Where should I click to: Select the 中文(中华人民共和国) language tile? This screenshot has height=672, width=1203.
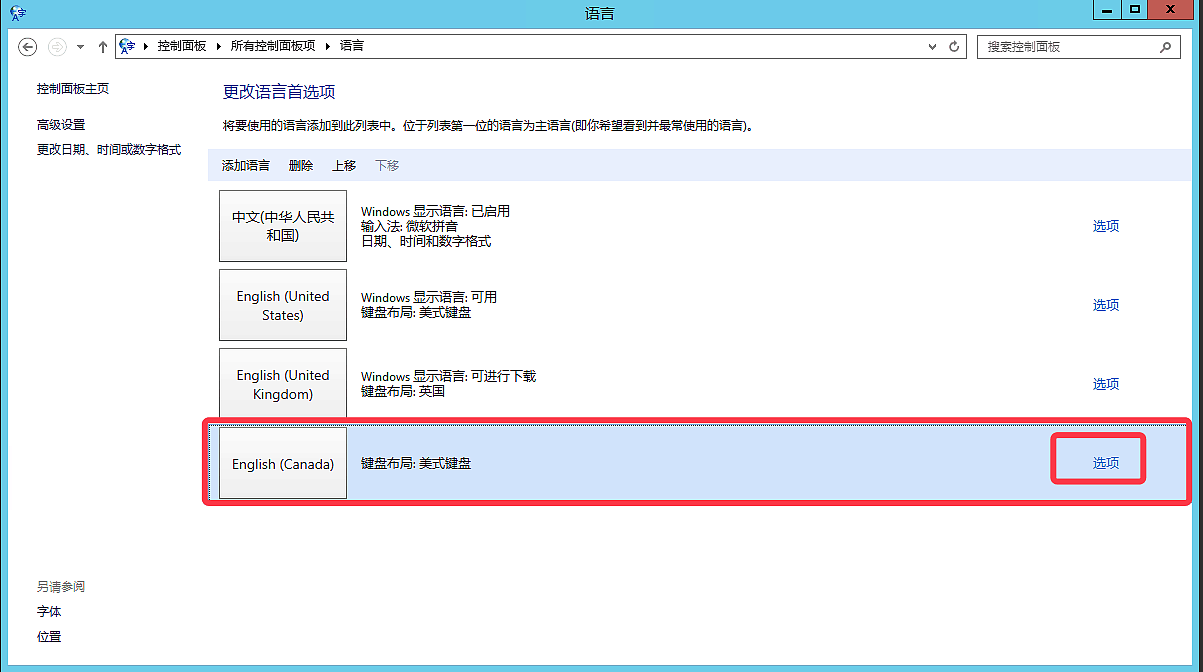pos(283,226)
